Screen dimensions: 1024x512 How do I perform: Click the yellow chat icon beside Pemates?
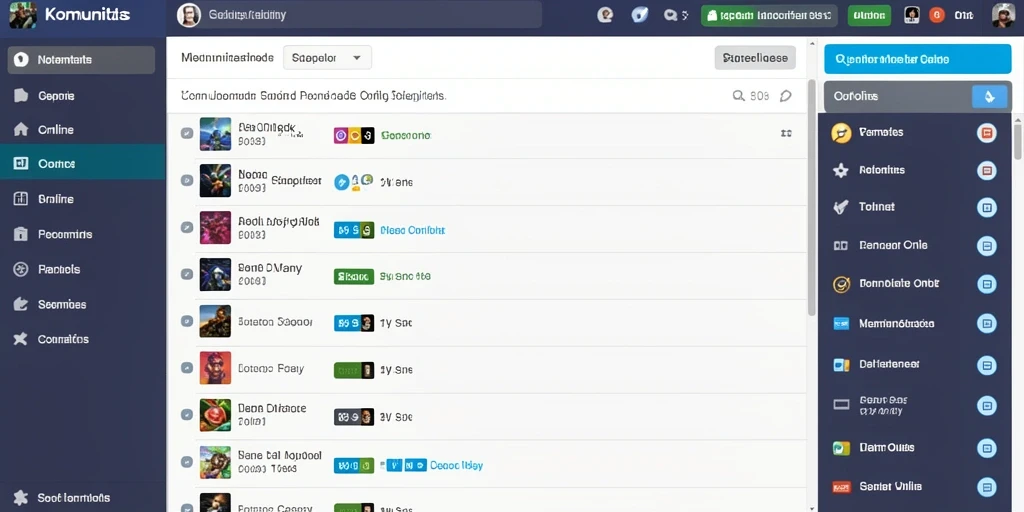[x=841, y=133]
